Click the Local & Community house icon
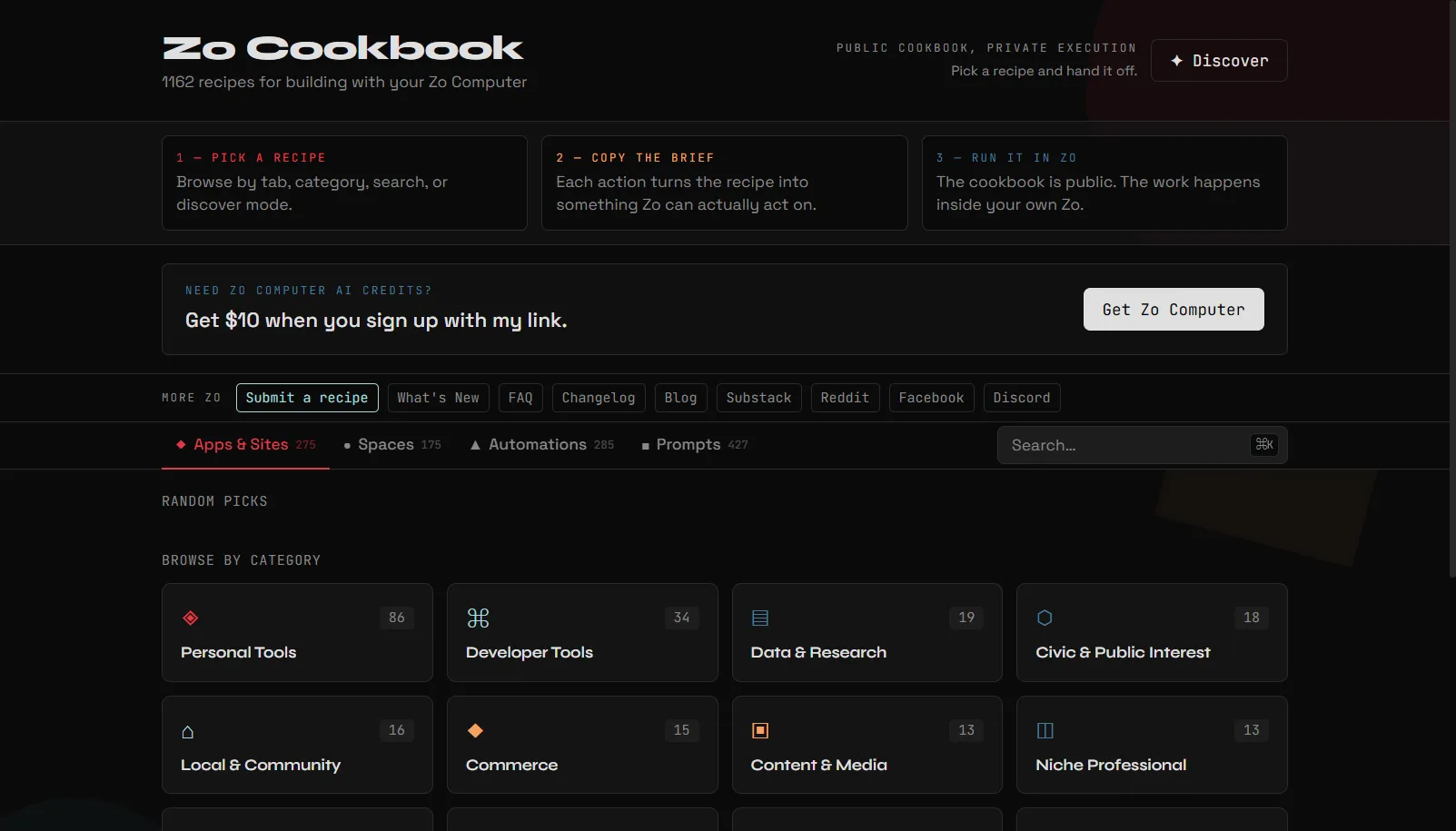 click(x=188, y=731)
